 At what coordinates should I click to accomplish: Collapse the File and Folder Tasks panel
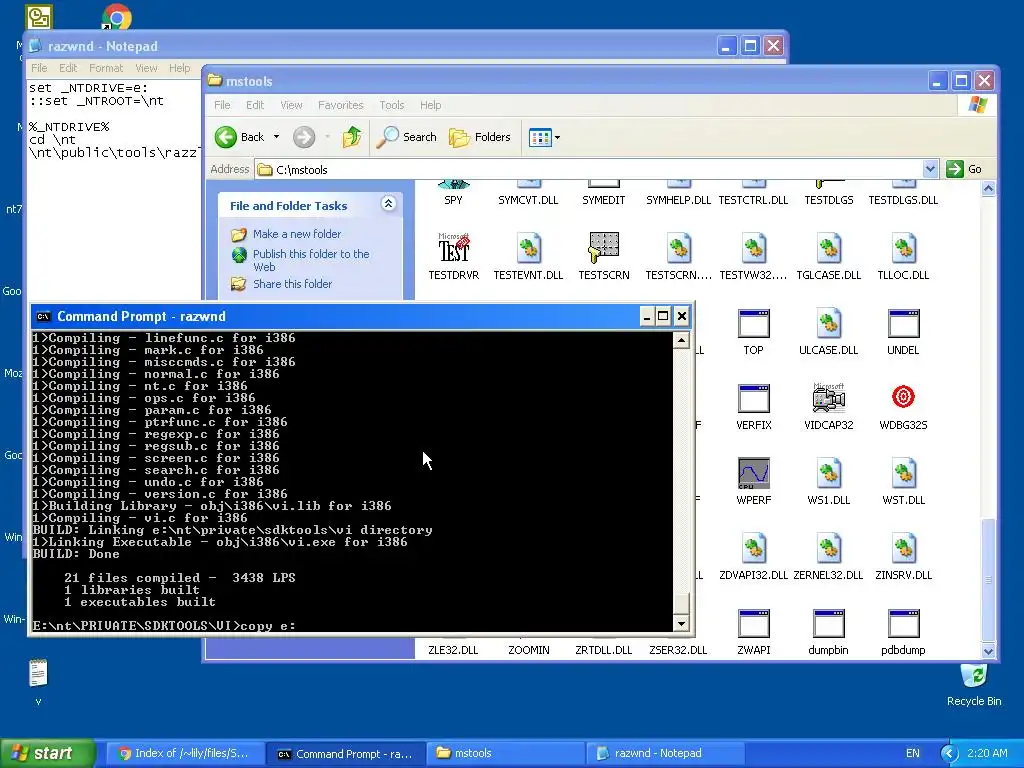(x=388, y=204)
